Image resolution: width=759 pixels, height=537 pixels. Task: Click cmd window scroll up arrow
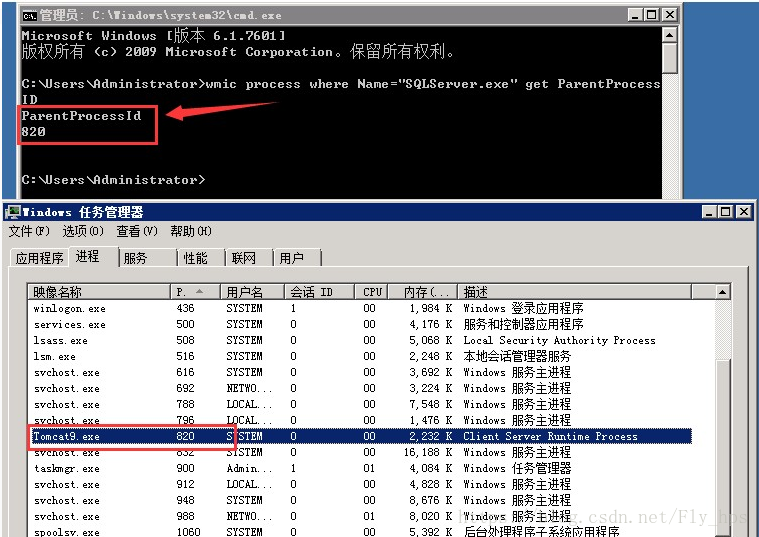[669, 35]
